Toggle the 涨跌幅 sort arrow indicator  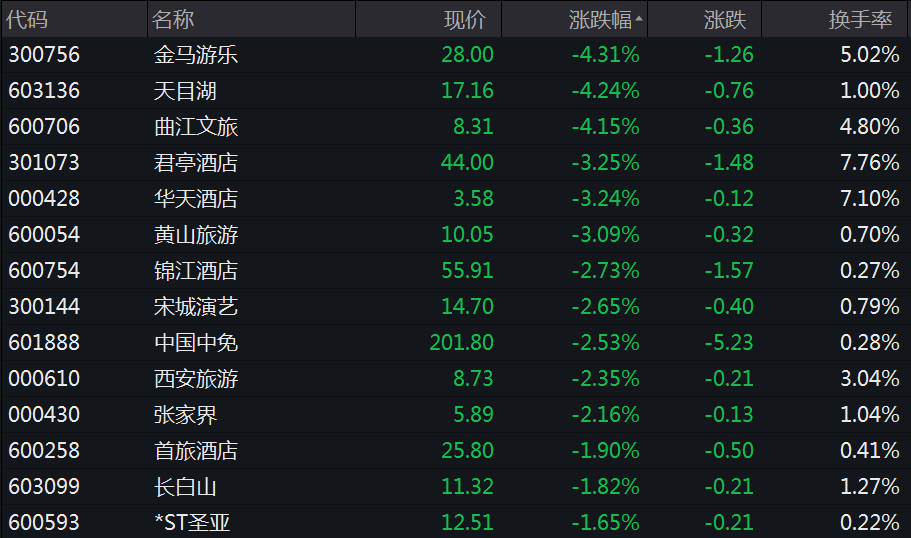point(639,19)
